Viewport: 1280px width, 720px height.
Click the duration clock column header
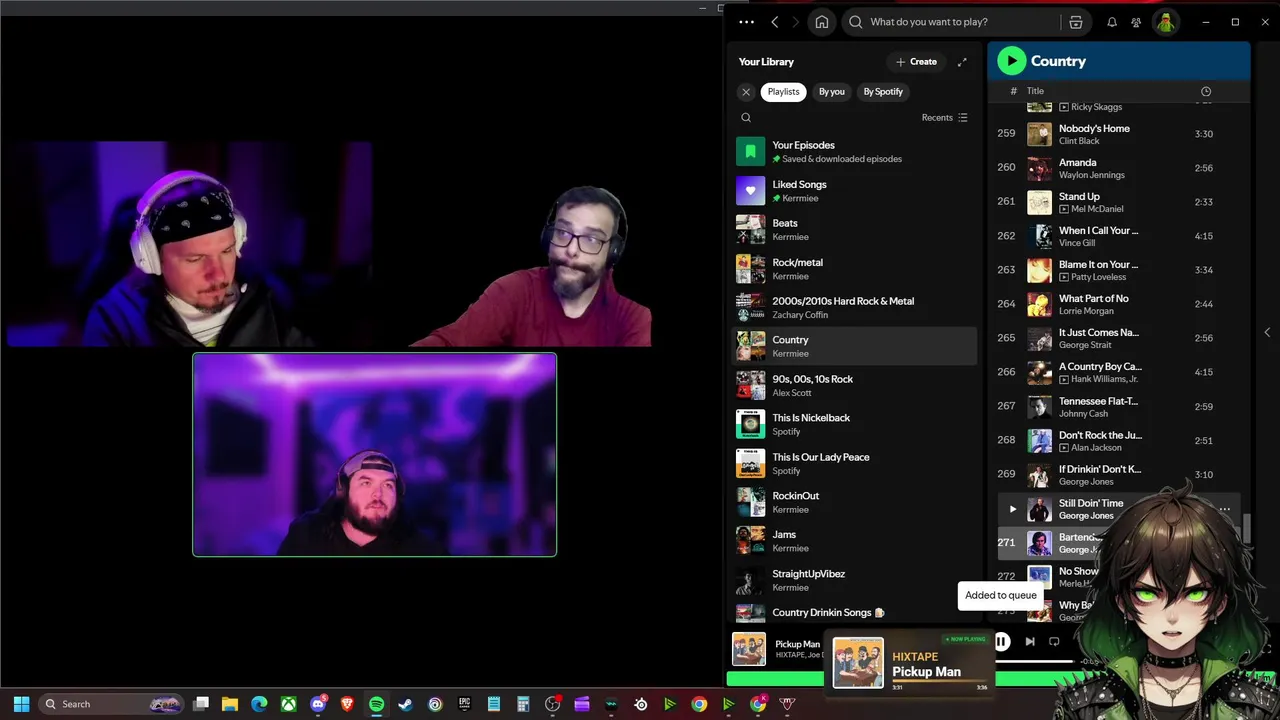pyautogui.click(x=1206, y=91)
